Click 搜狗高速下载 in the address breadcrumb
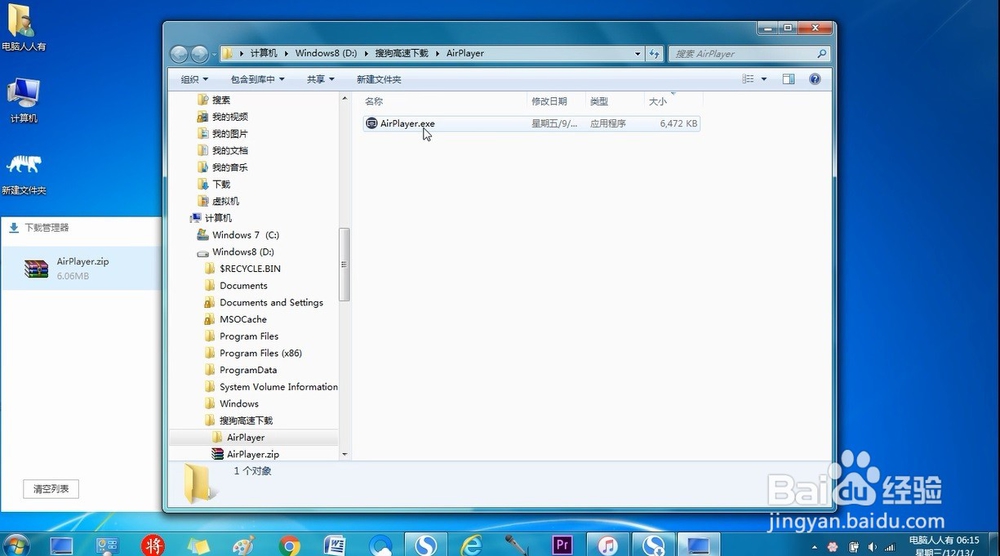This screenshot has width=1000, height=556. point(402,54)
